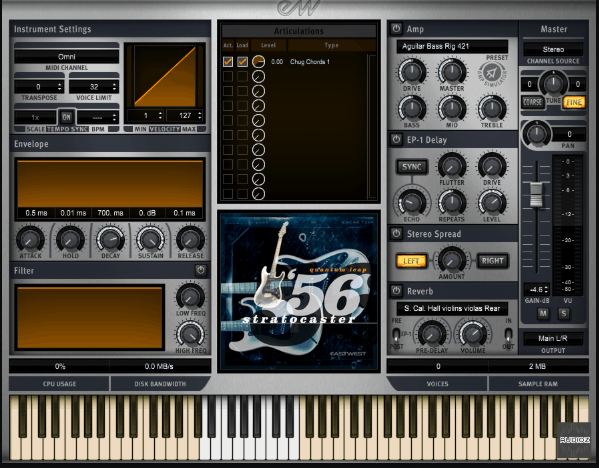599x468 pixels.
Task: Click the Envelope shape display
Action: 110,184
